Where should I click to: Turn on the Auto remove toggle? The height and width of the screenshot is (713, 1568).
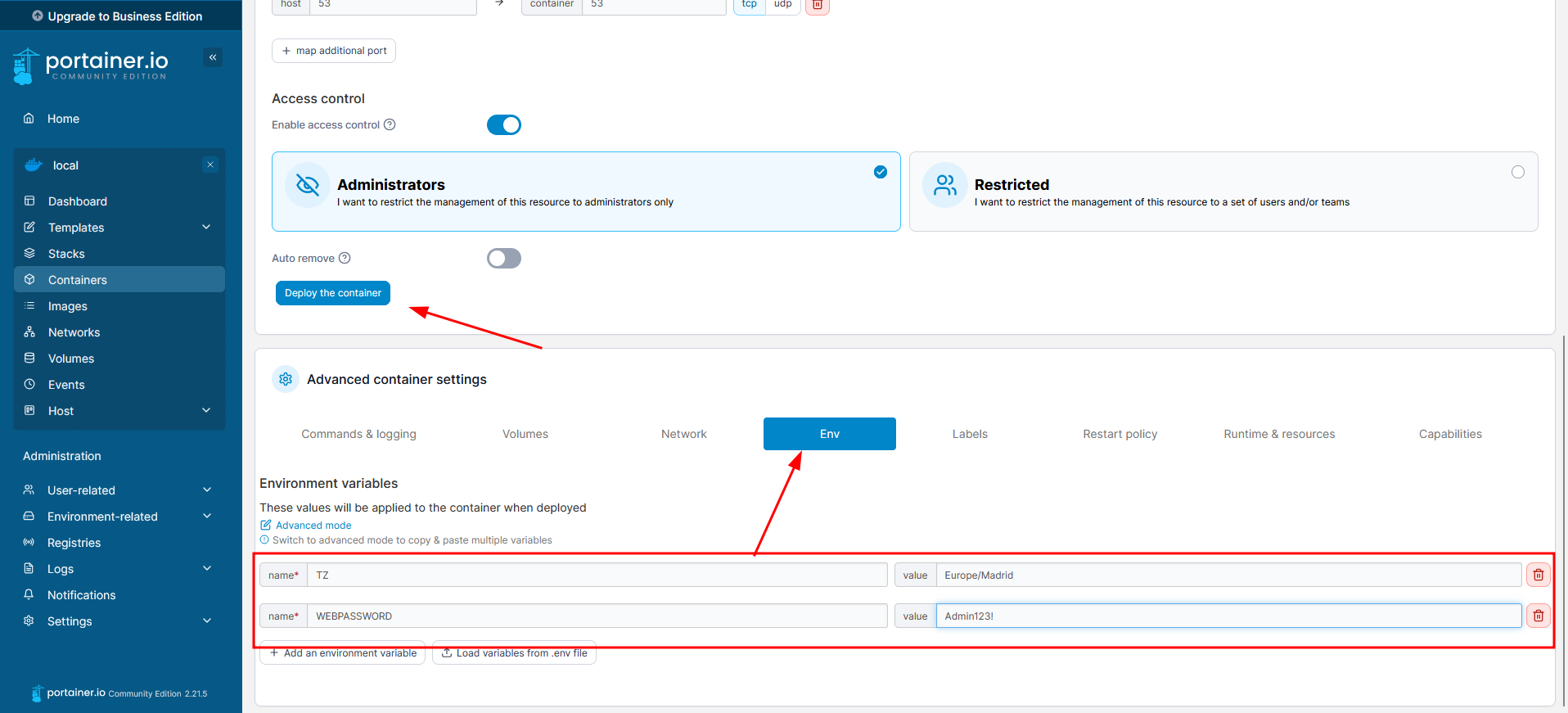(503, 259)
